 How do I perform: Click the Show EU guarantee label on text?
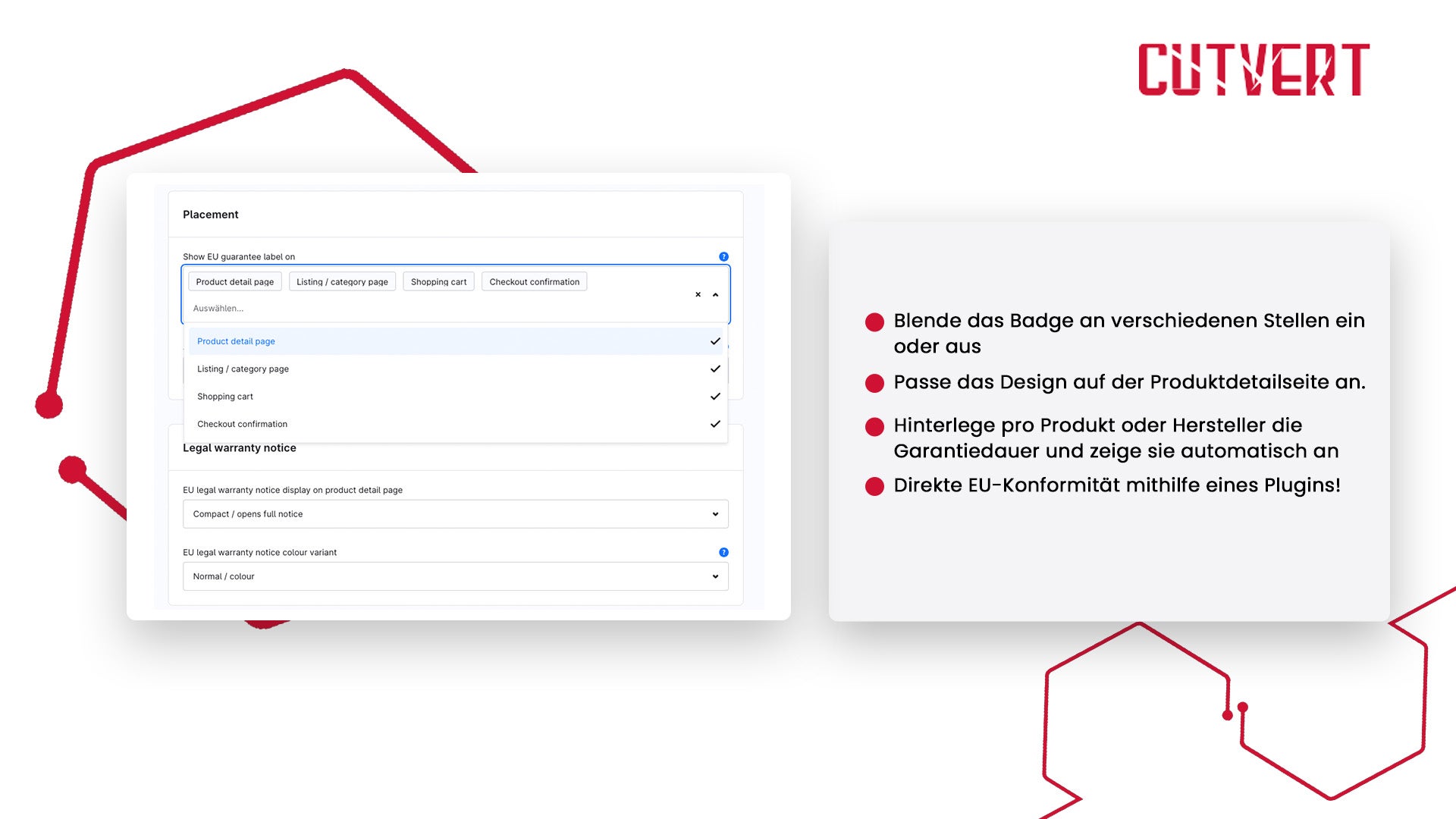coord(239,257)
